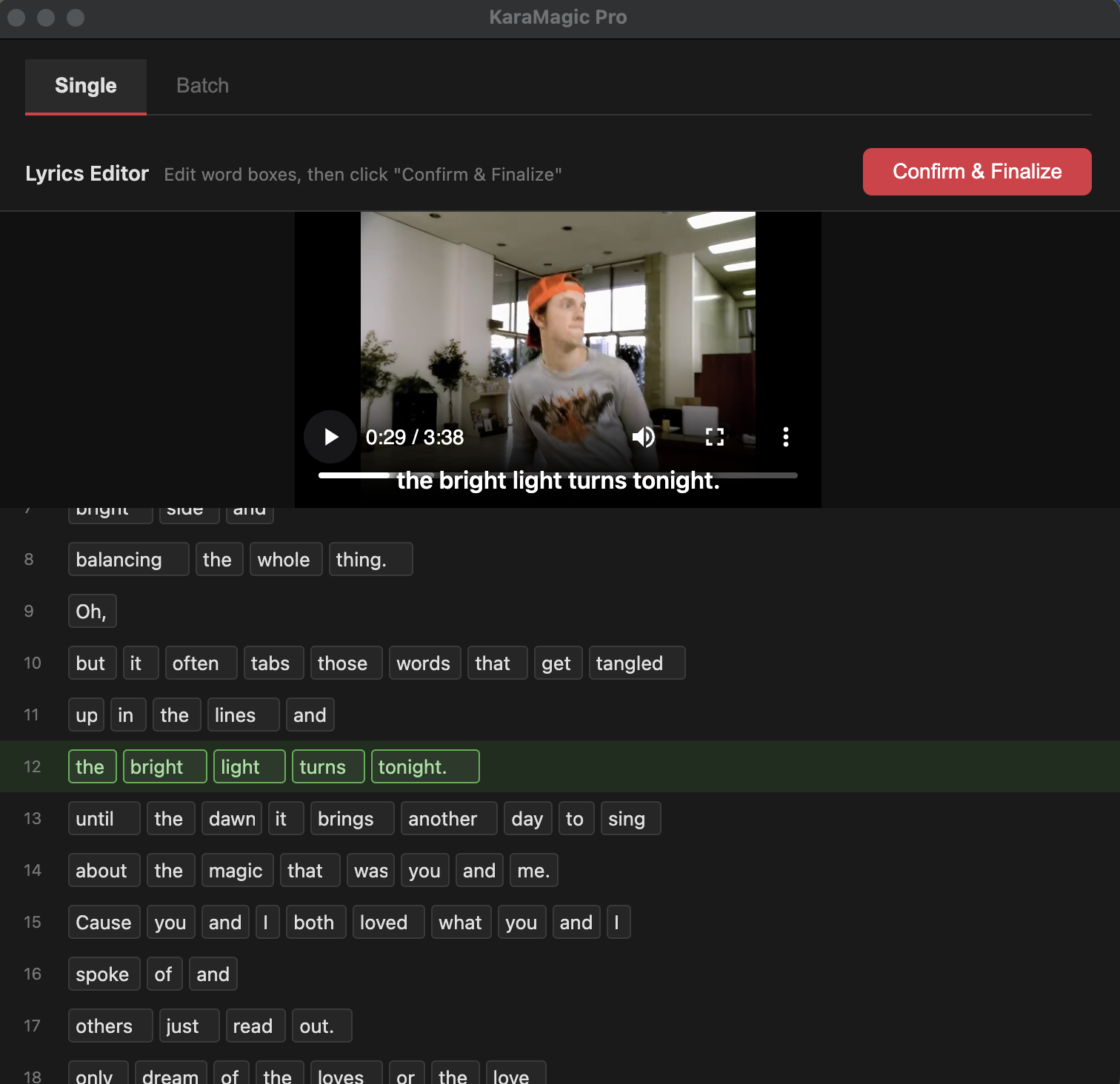Select word box "me." in line 14
1120x1084 pixels.
pyautogui.click(x=534, y=870)
